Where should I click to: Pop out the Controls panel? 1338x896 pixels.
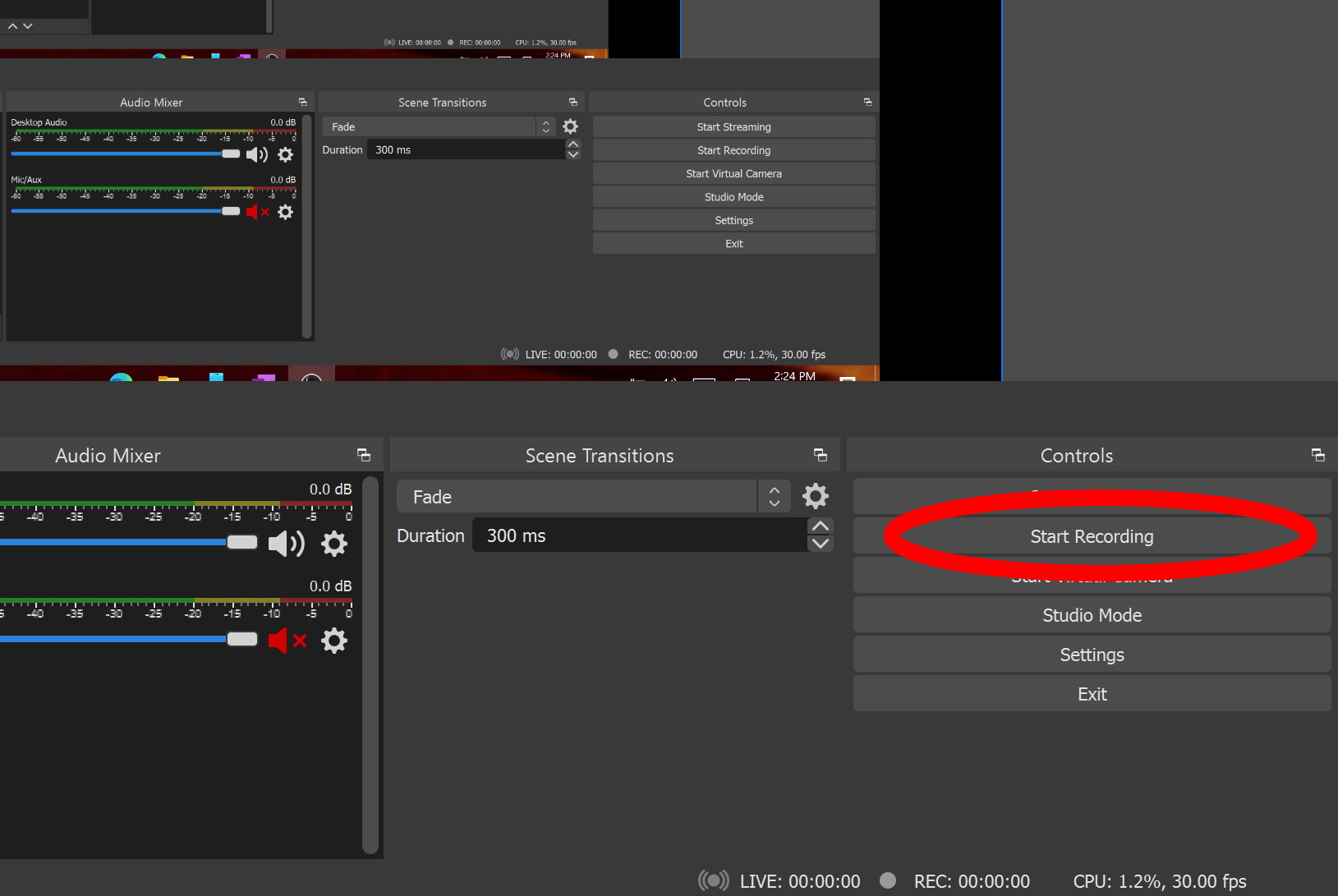pos(1317,454)
